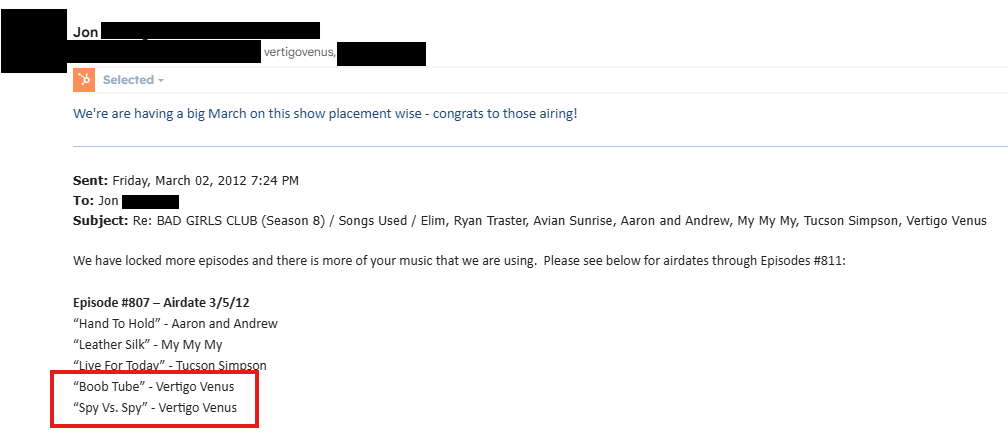Click the Sent date line
The width and height of the screenshot is (1008, 439).
[x=186, y=181]
